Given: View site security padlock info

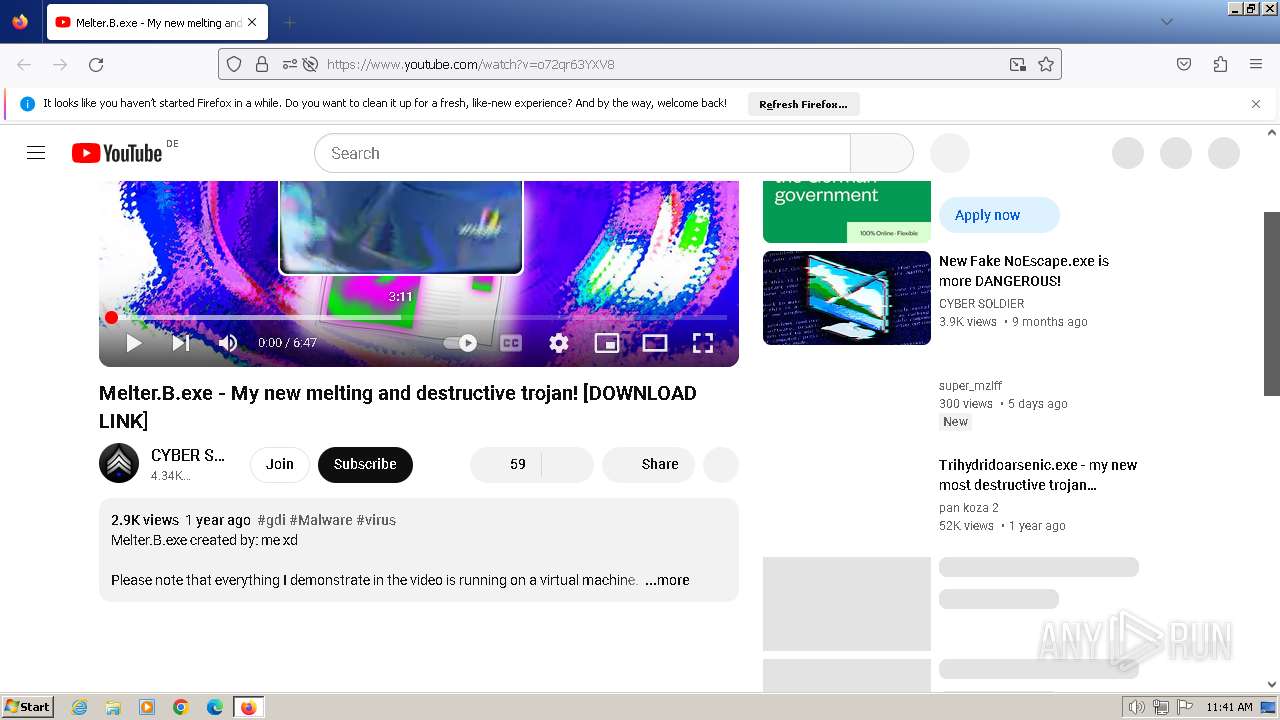Looking at the screenshot, I should coord(262,64).
